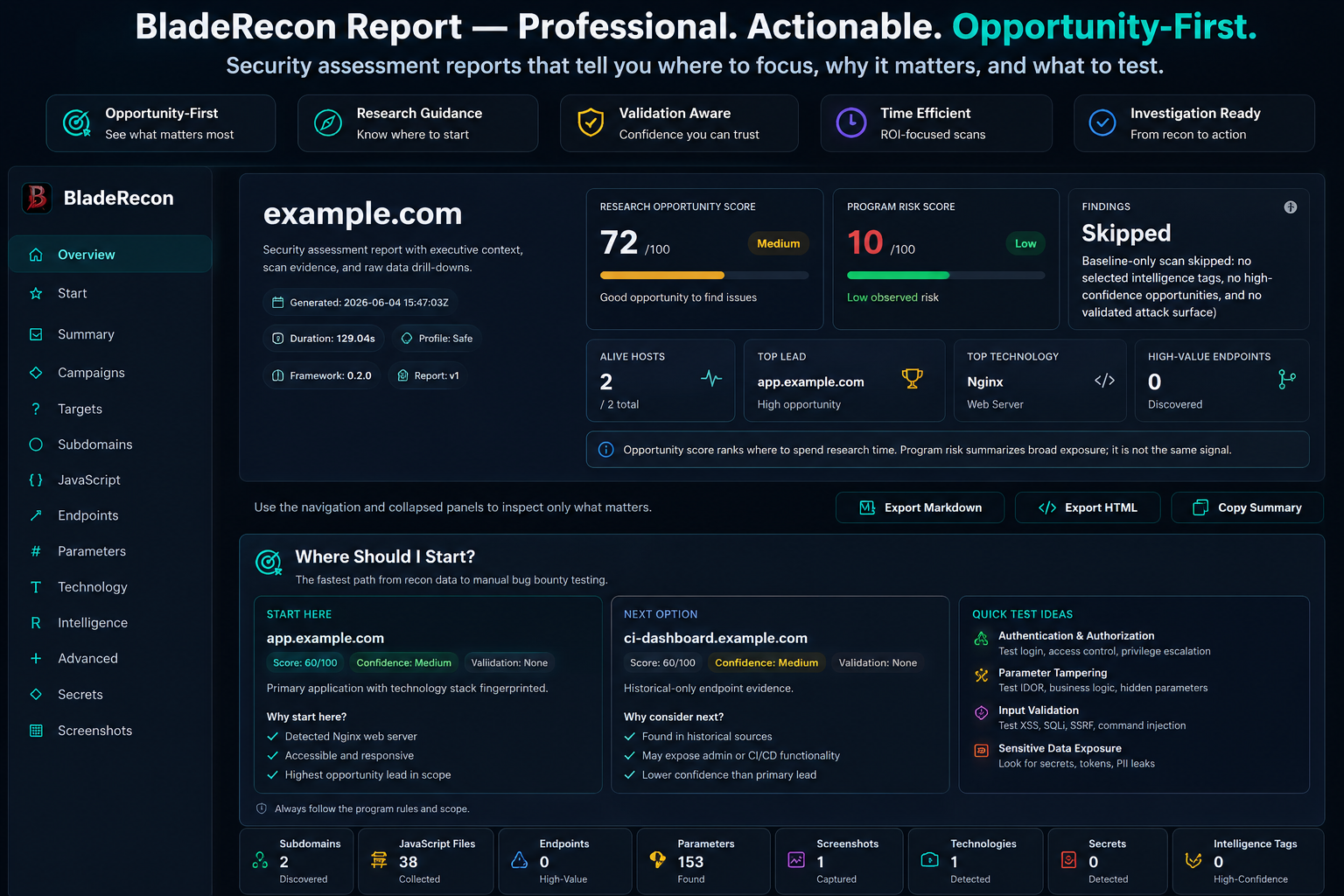The width and height of the screenshot is (1344, 896).
Task: Click the BladeRecon logo icon
Action: click(x=37, y=198)
